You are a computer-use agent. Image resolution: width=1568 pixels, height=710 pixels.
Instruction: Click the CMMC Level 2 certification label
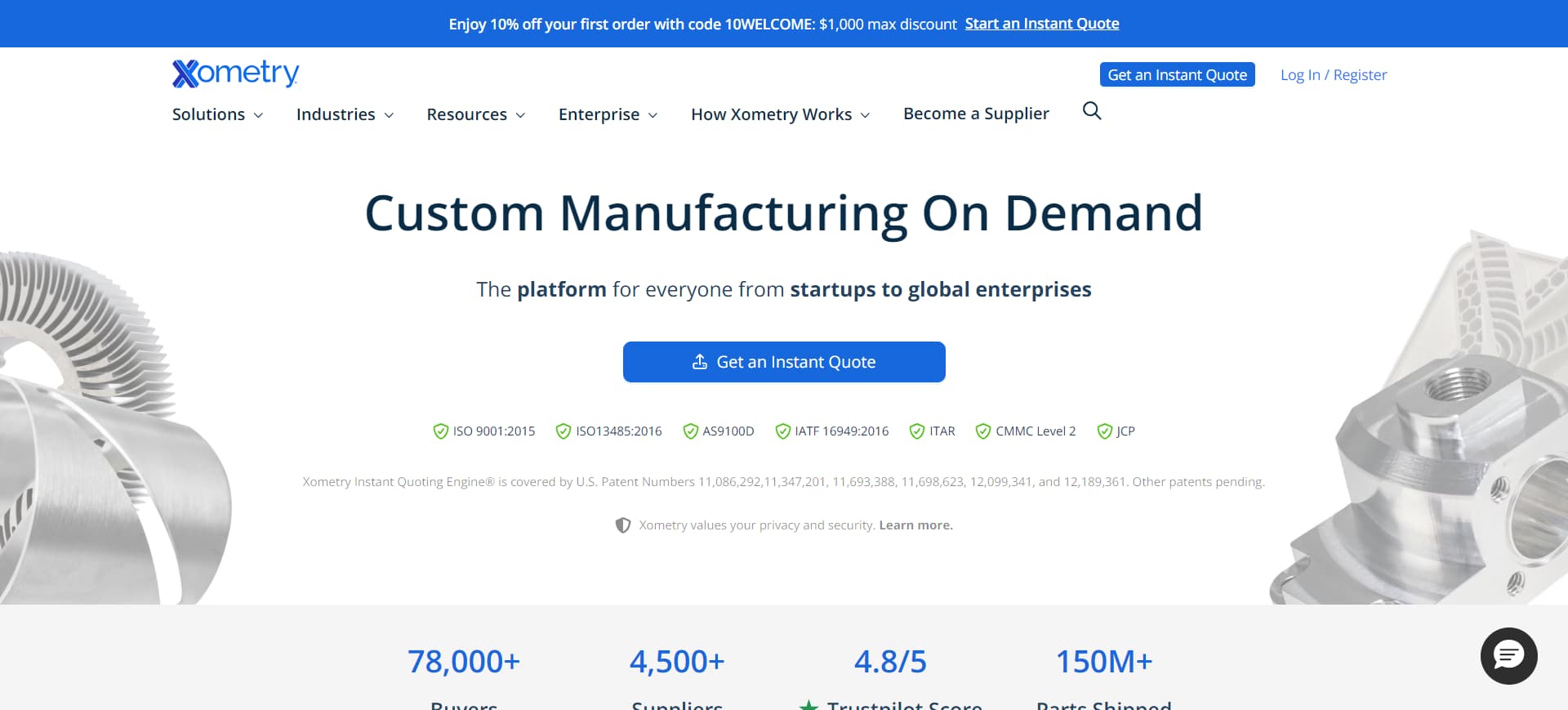point(1036,431)
